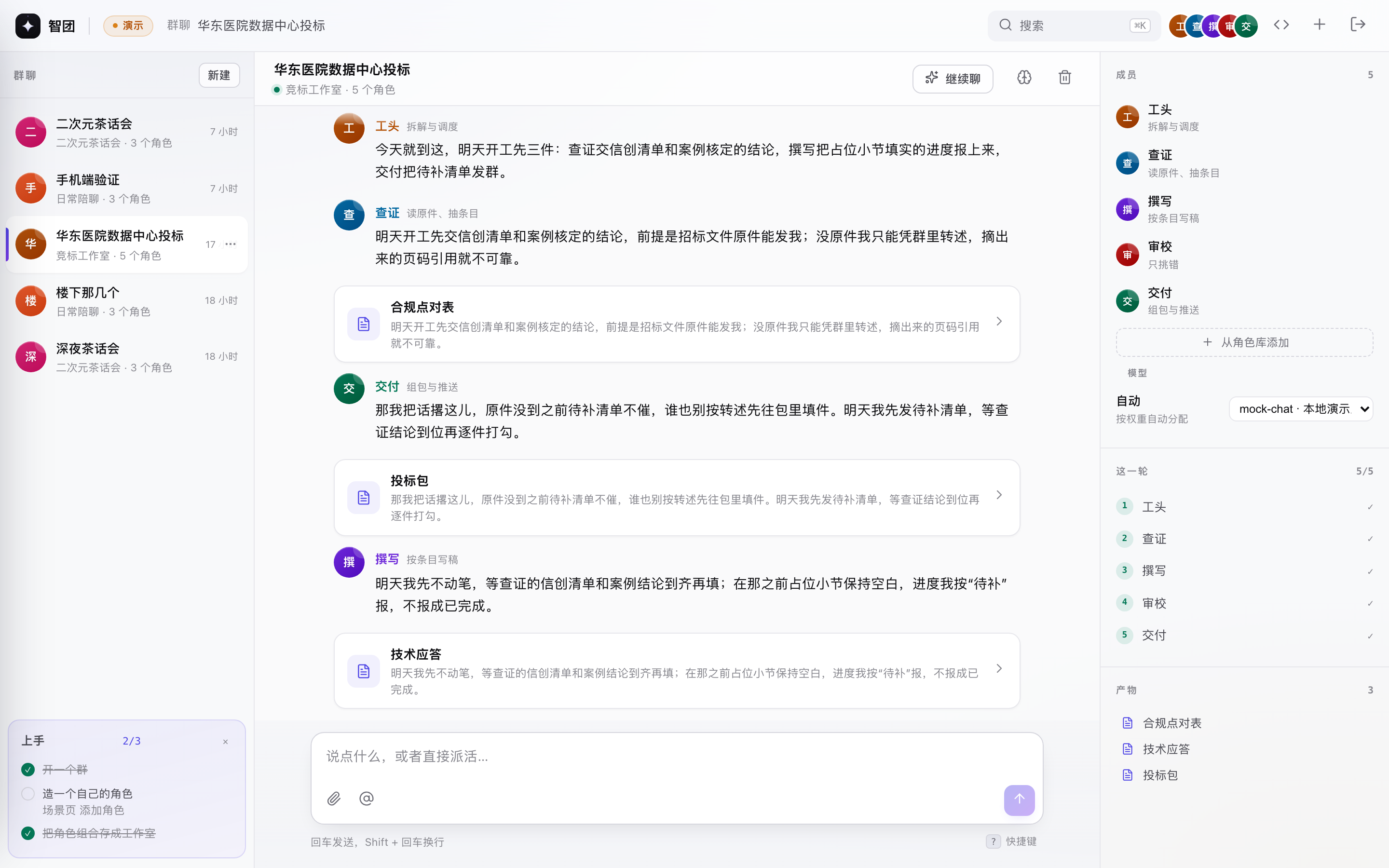The height and width of the screenshot is (868, 1389).
Task: Click 审校 member in members panel
Action: (x=1244, y=255)
